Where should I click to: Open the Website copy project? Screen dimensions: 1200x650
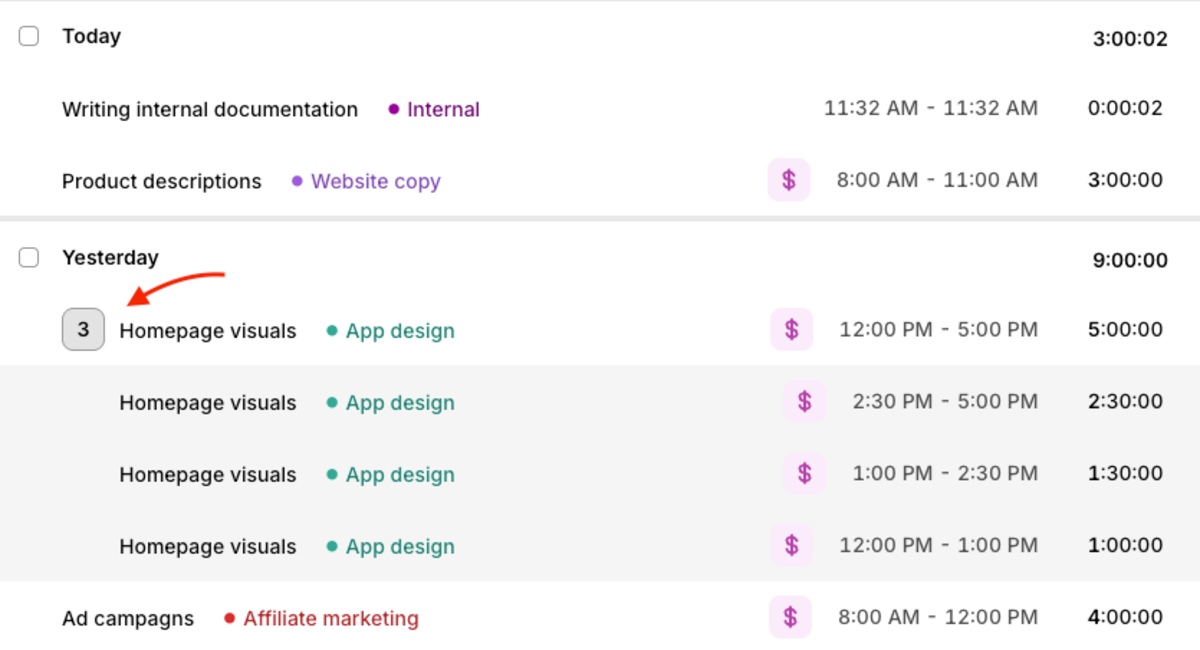tap(375, 181)
